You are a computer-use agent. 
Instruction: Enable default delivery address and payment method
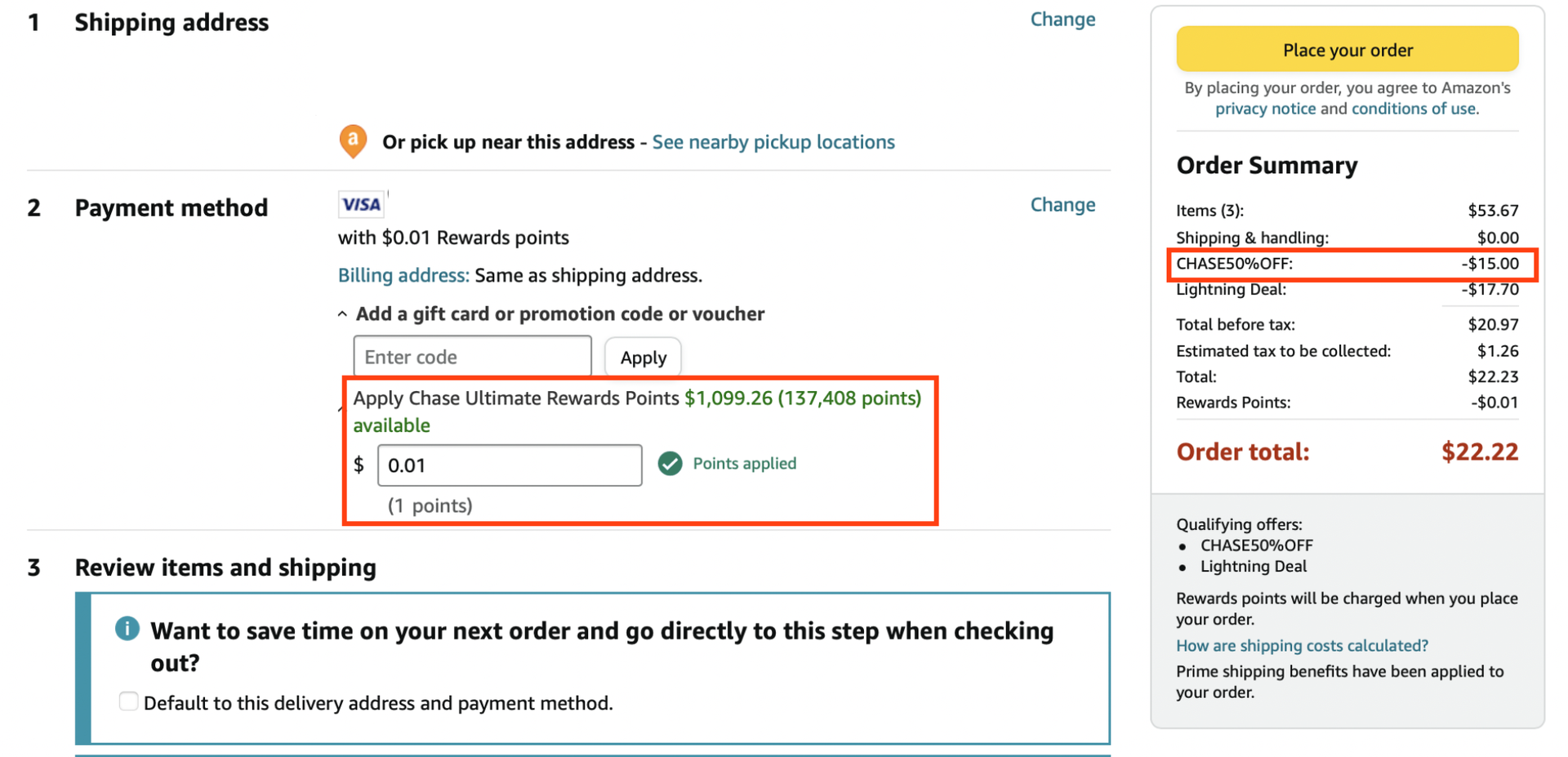[128, 701]
